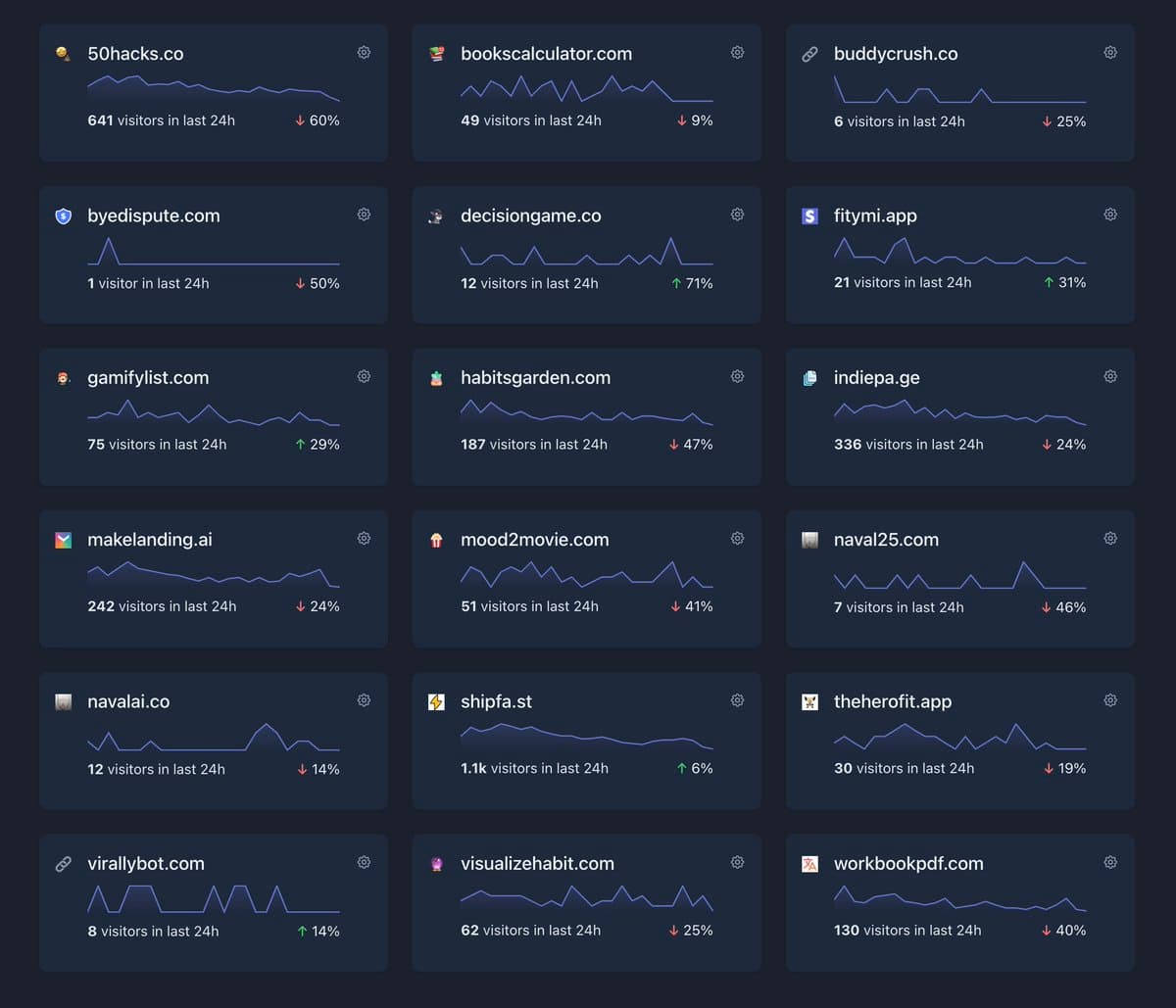The height and width of the screenshot is (1008, 1176).
Task: Click the mood2movie.com popcorn favicon
Action: coord(437,540)
